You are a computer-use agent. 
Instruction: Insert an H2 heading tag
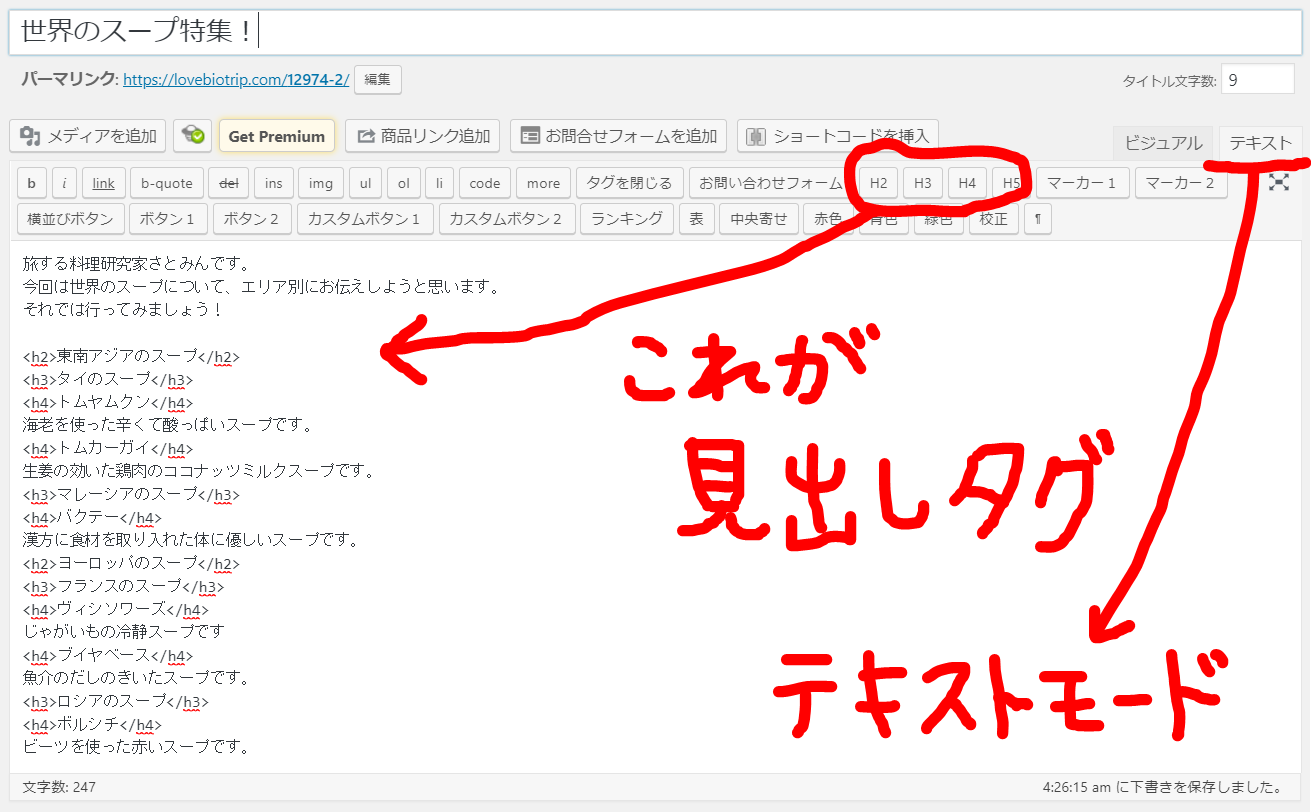click(878, 184)
